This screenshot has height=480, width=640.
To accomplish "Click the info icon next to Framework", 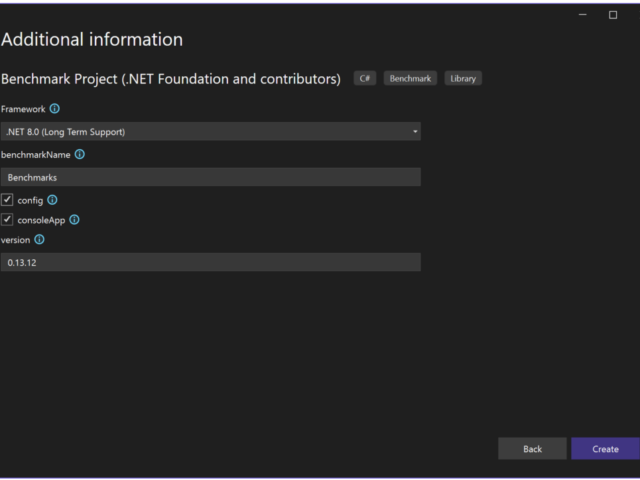I will (x=55, y=109).
